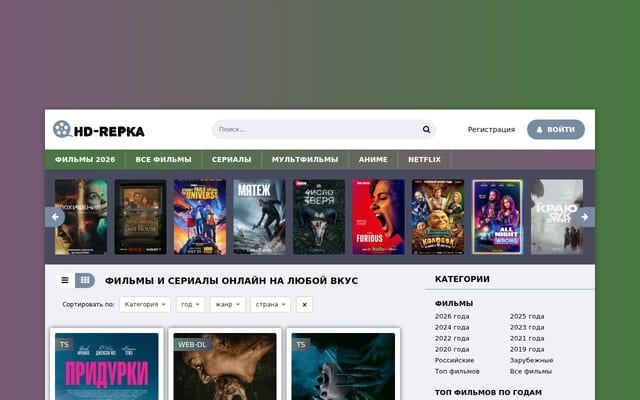Open the NETFLIX menu item

coord(424,160)
